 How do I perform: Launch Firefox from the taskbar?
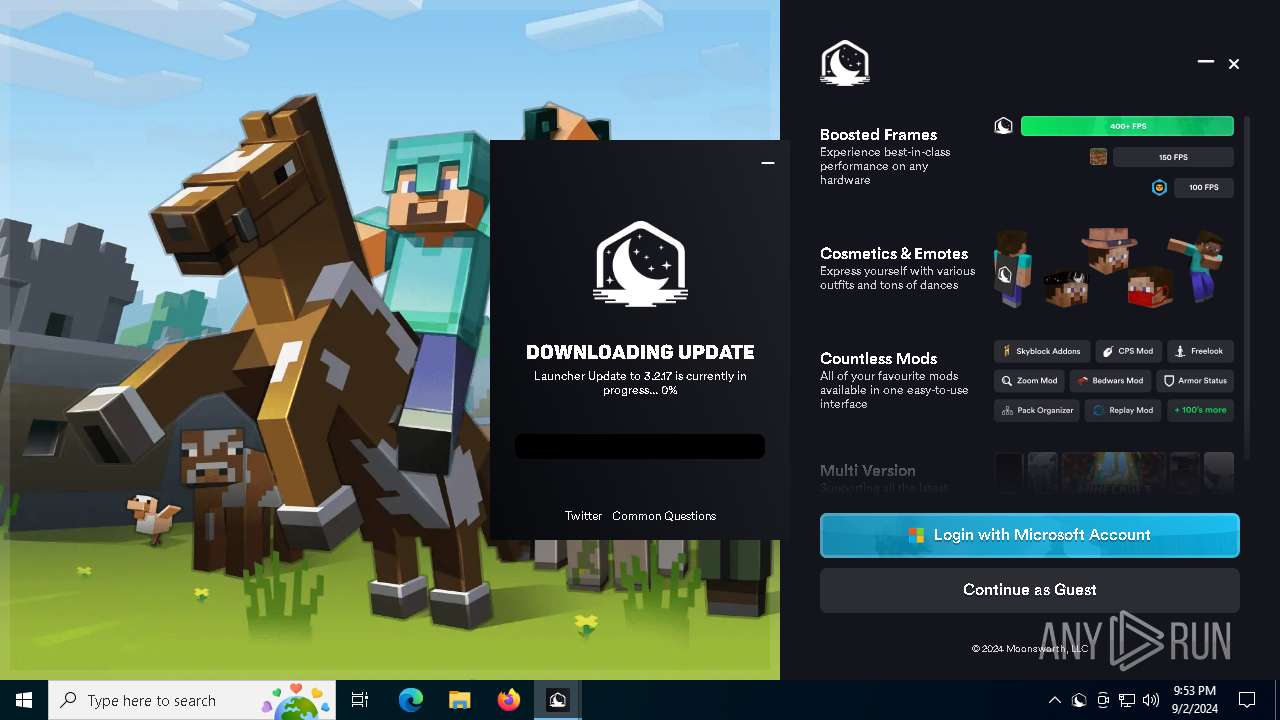click(509, 700)
